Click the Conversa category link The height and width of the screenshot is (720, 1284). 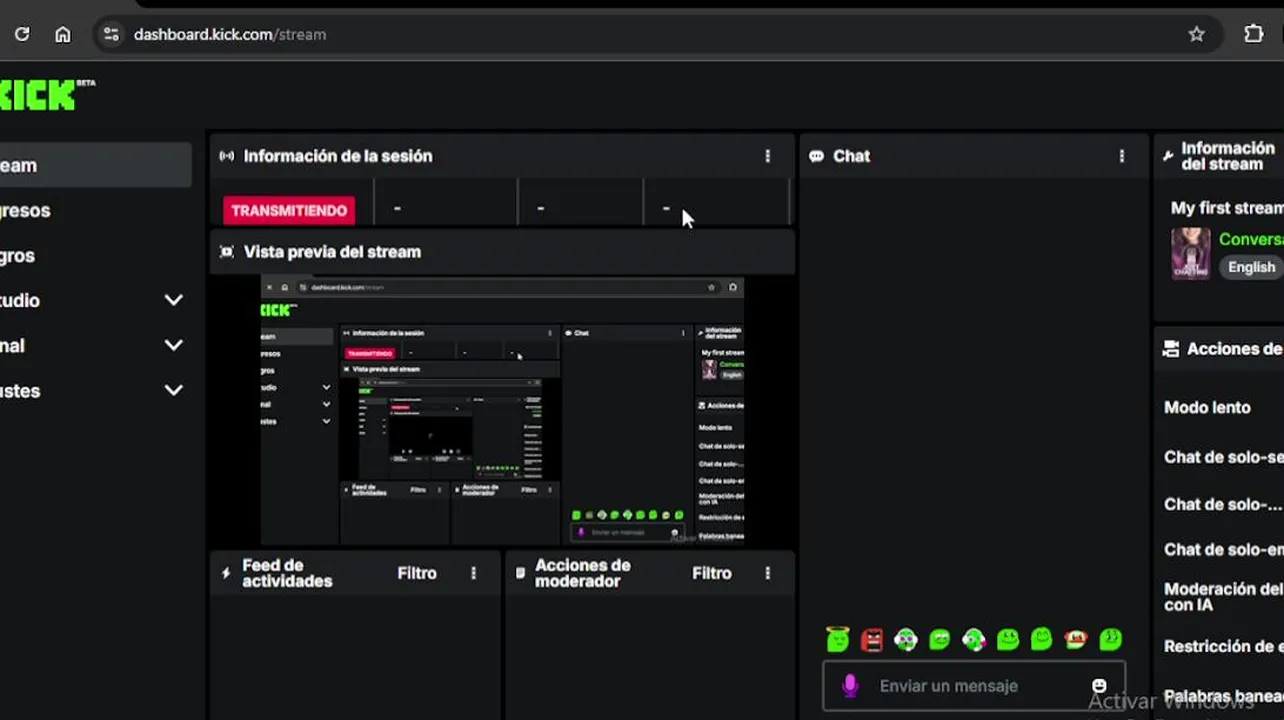(1251, 239)
